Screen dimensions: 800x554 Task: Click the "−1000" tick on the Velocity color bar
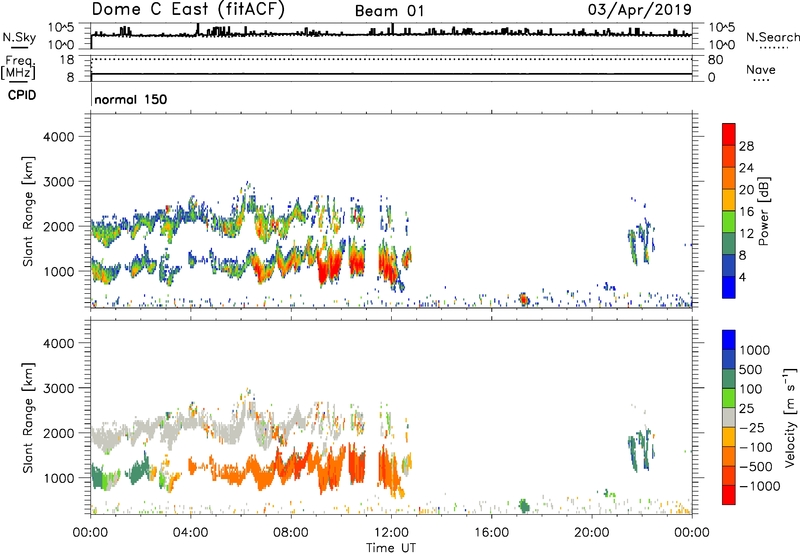[x=759, y=486]
